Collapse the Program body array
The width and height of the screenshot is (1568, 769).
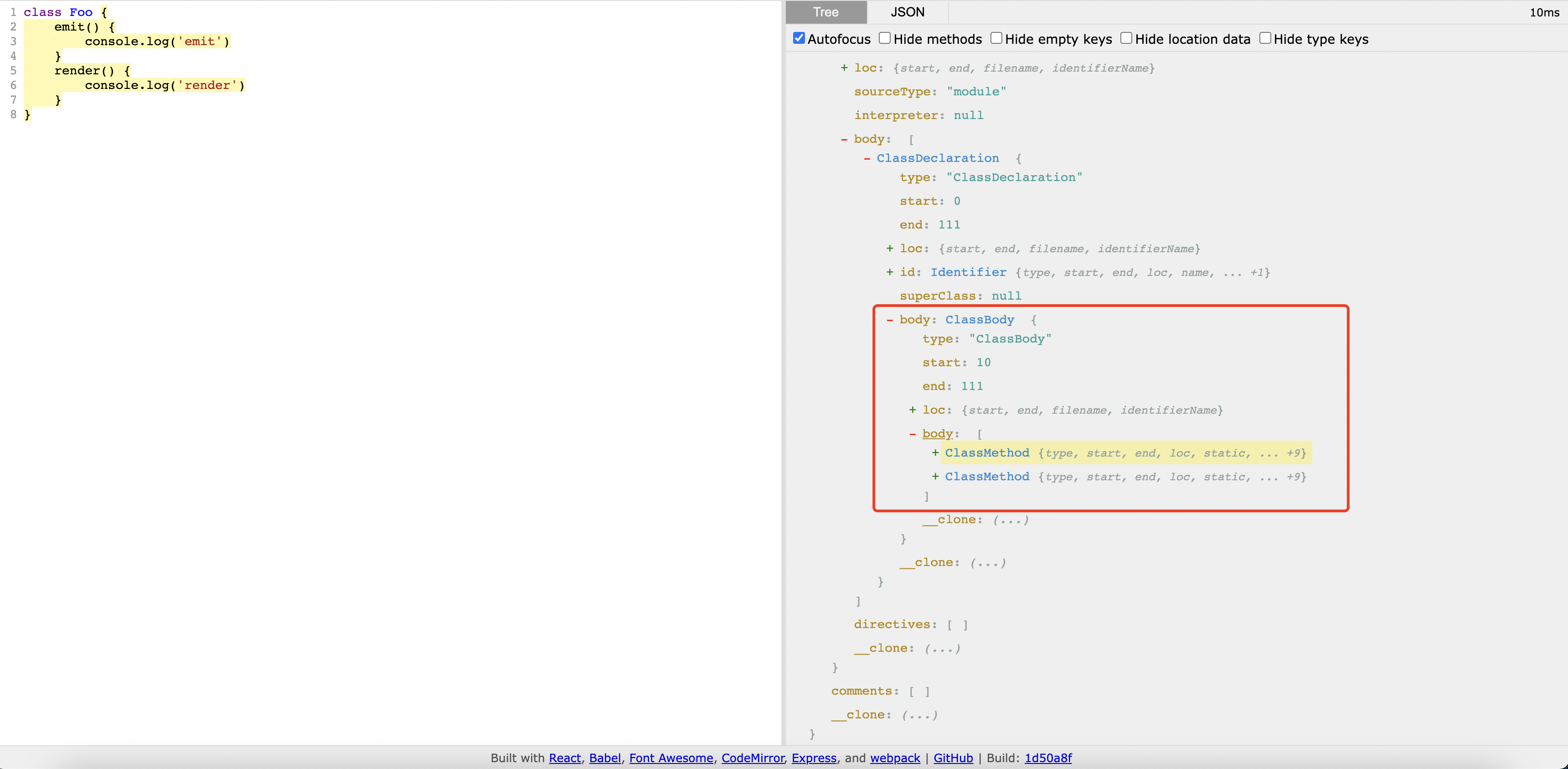(844, 140)
